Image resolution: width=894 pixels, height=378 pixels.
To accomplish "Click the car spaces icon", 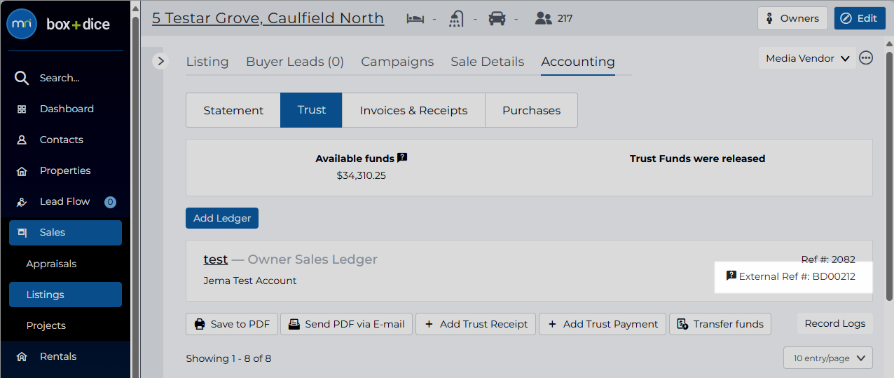I will pos(497,19).
